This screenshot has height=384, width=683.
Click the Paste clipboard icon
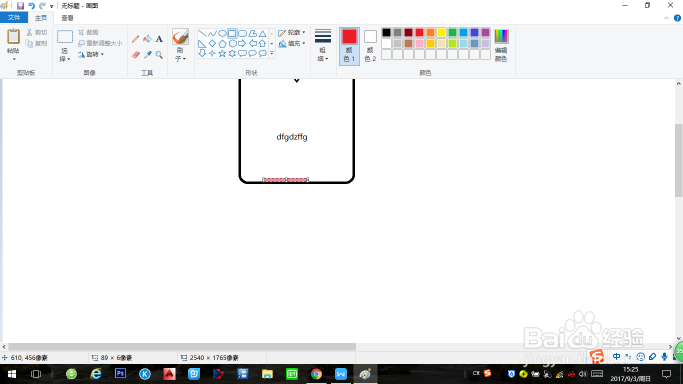tap(14, 37)
